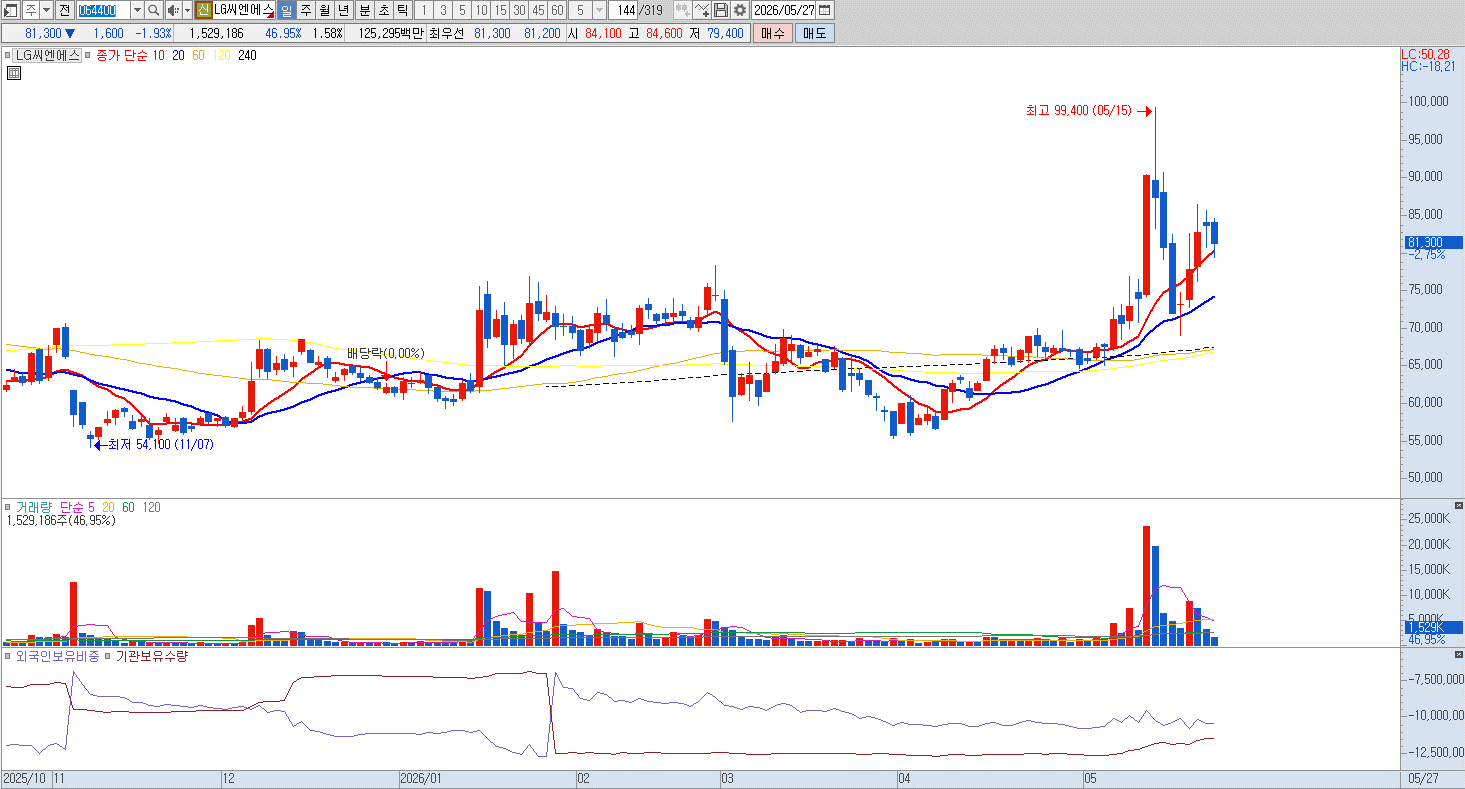Click the grid table icon under chart legend

[14, 73]
